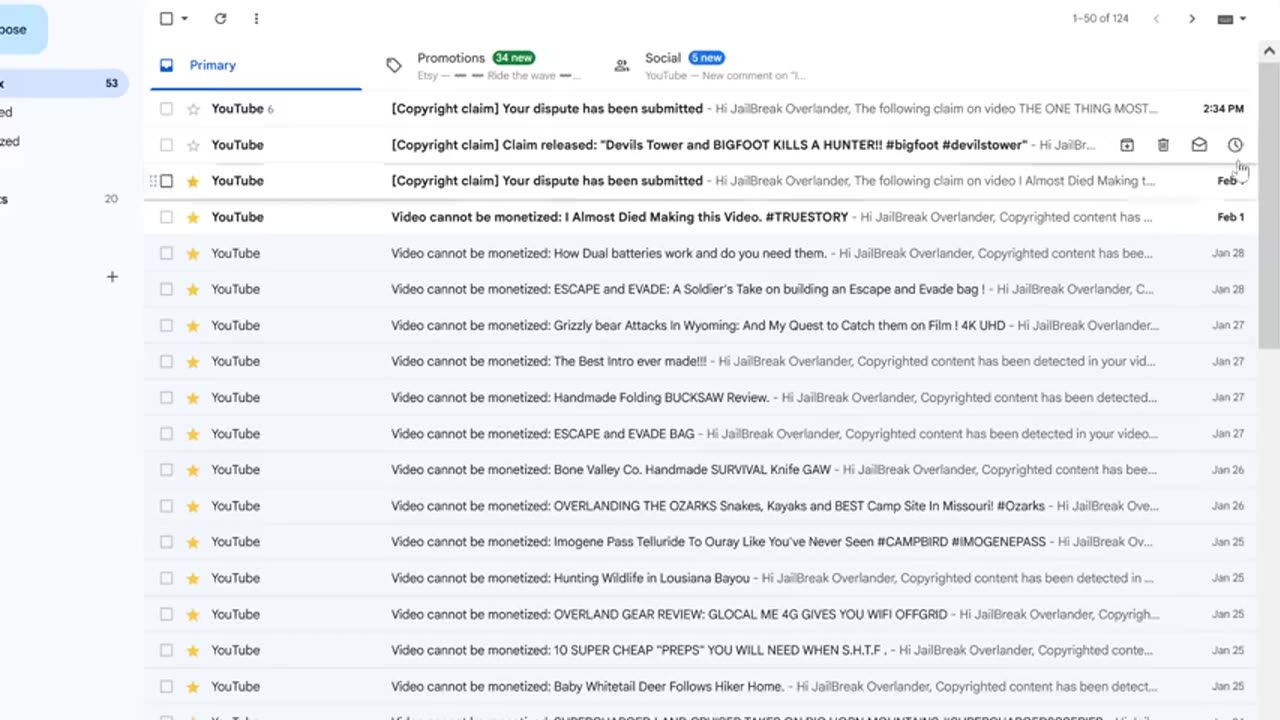Open Inbox folder showing 53 unread
Screen dimensions: 1280x720
click(62, 83)
